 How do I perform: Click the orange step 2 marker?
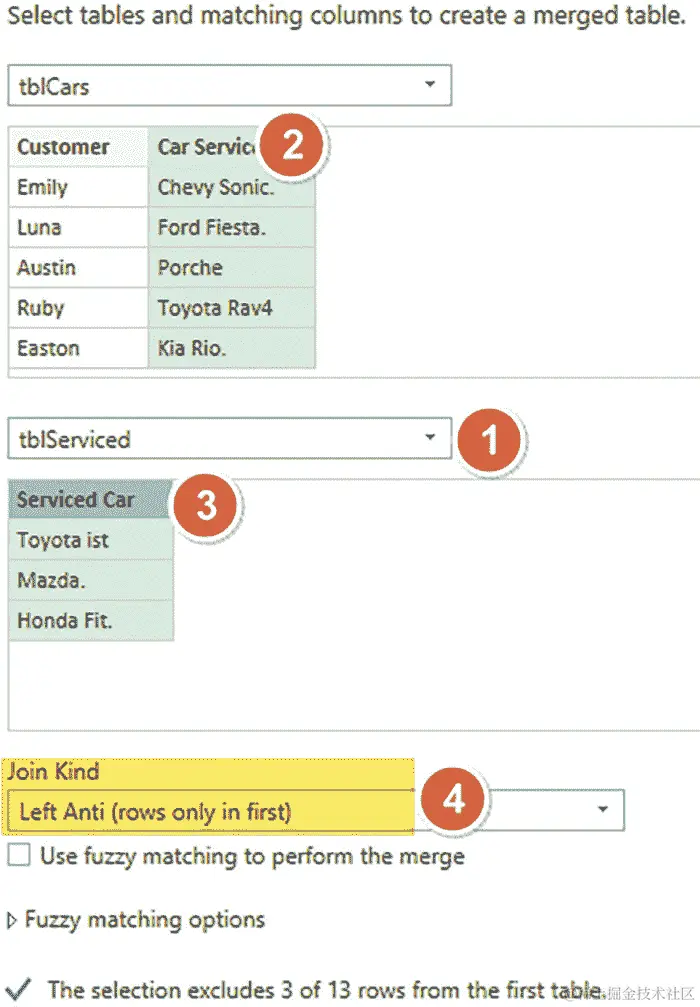pos(292,145)
